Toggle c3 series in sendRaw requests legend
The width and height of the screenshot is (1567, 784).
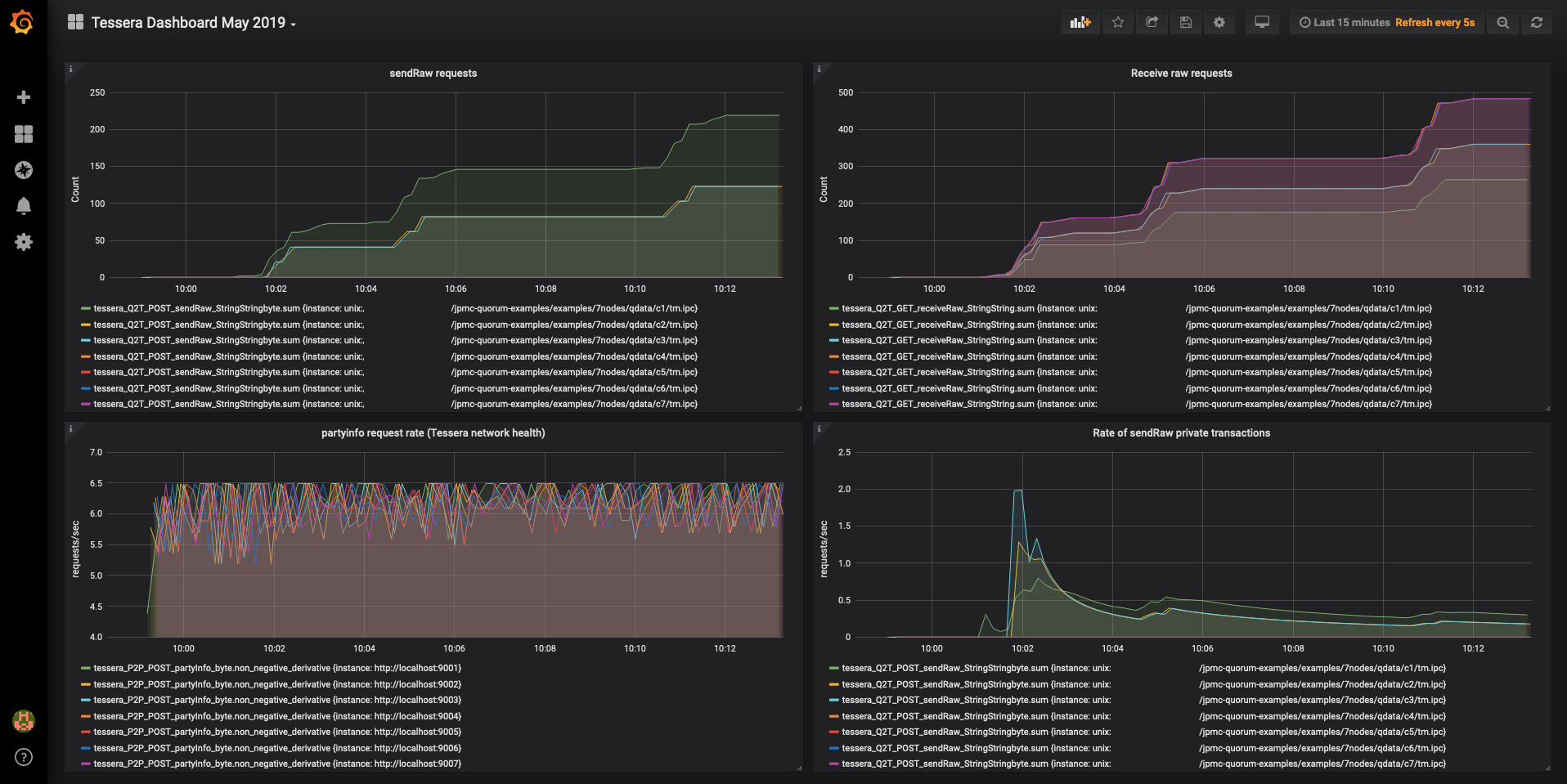coord(395,340)
